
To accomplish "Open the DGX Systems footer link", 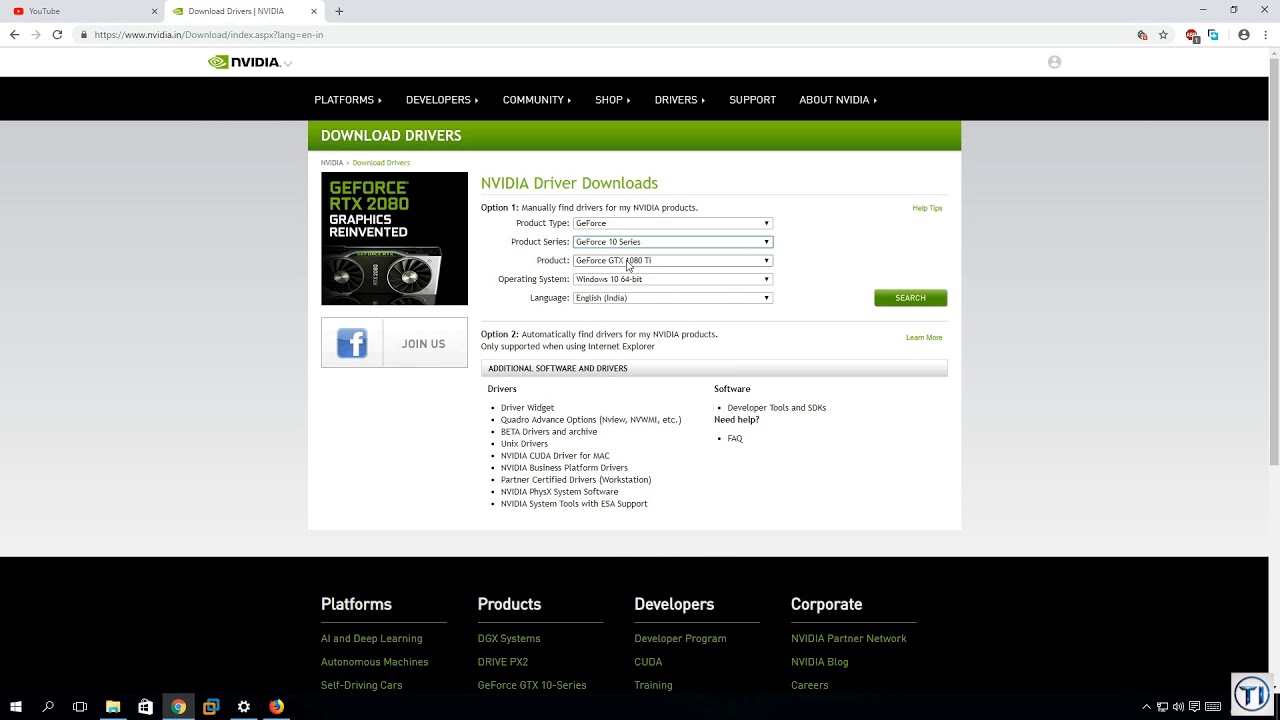I will tap(509, 639).
